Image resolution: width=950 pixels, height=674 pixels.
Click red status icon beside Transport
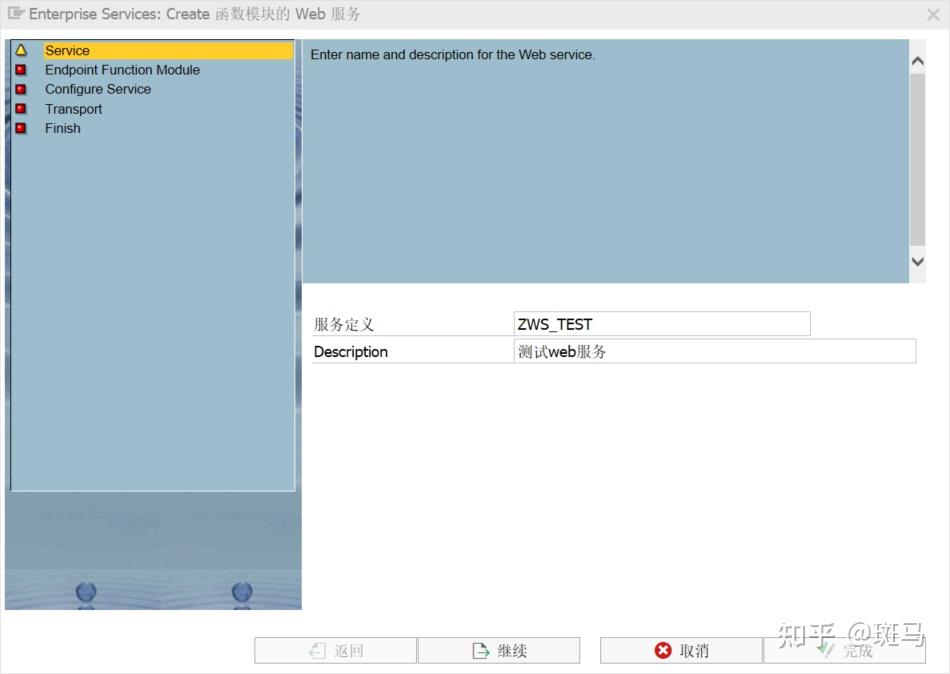30,108
